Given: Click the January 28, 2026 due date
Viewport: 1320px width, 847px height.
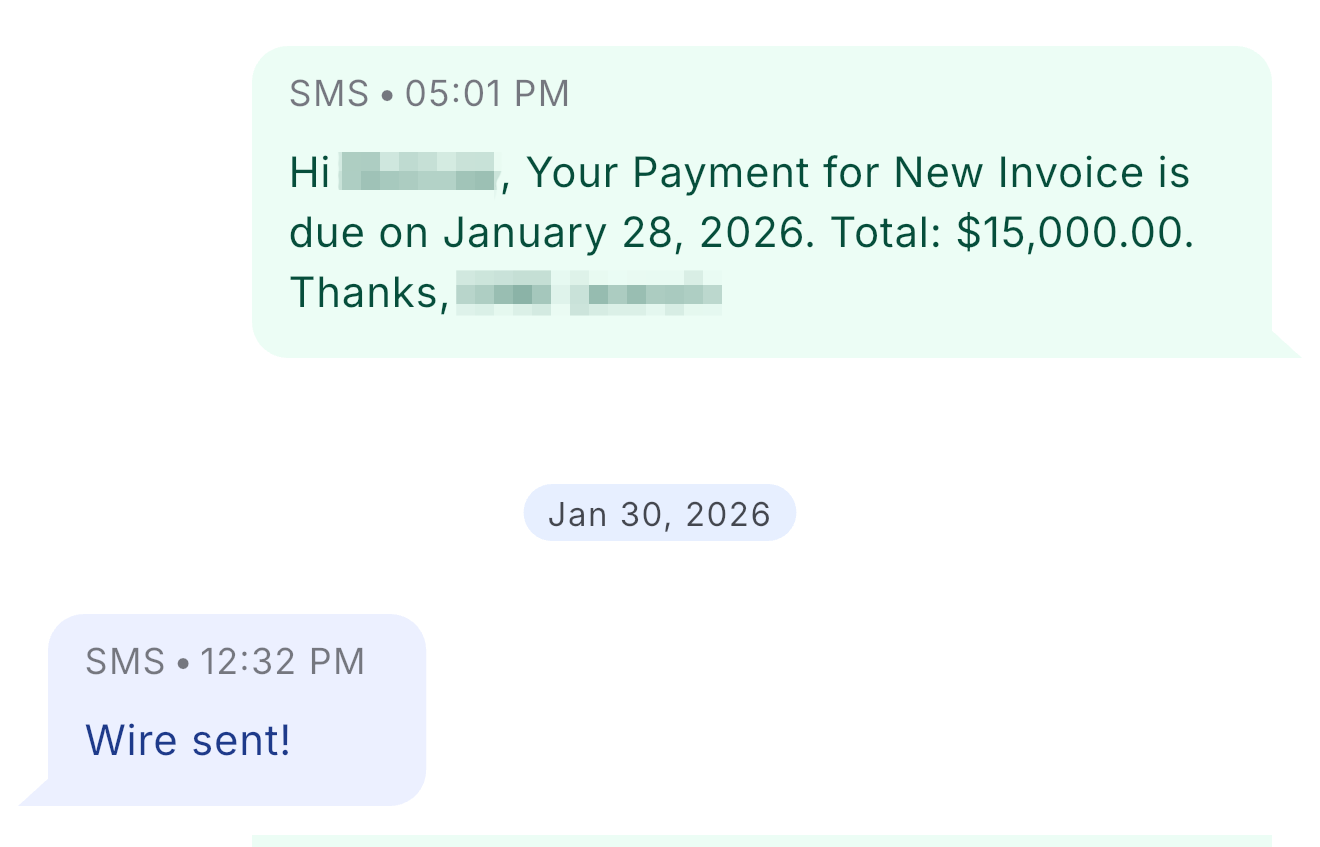Looking at the screenshot, I should click(x=624, y=233).
